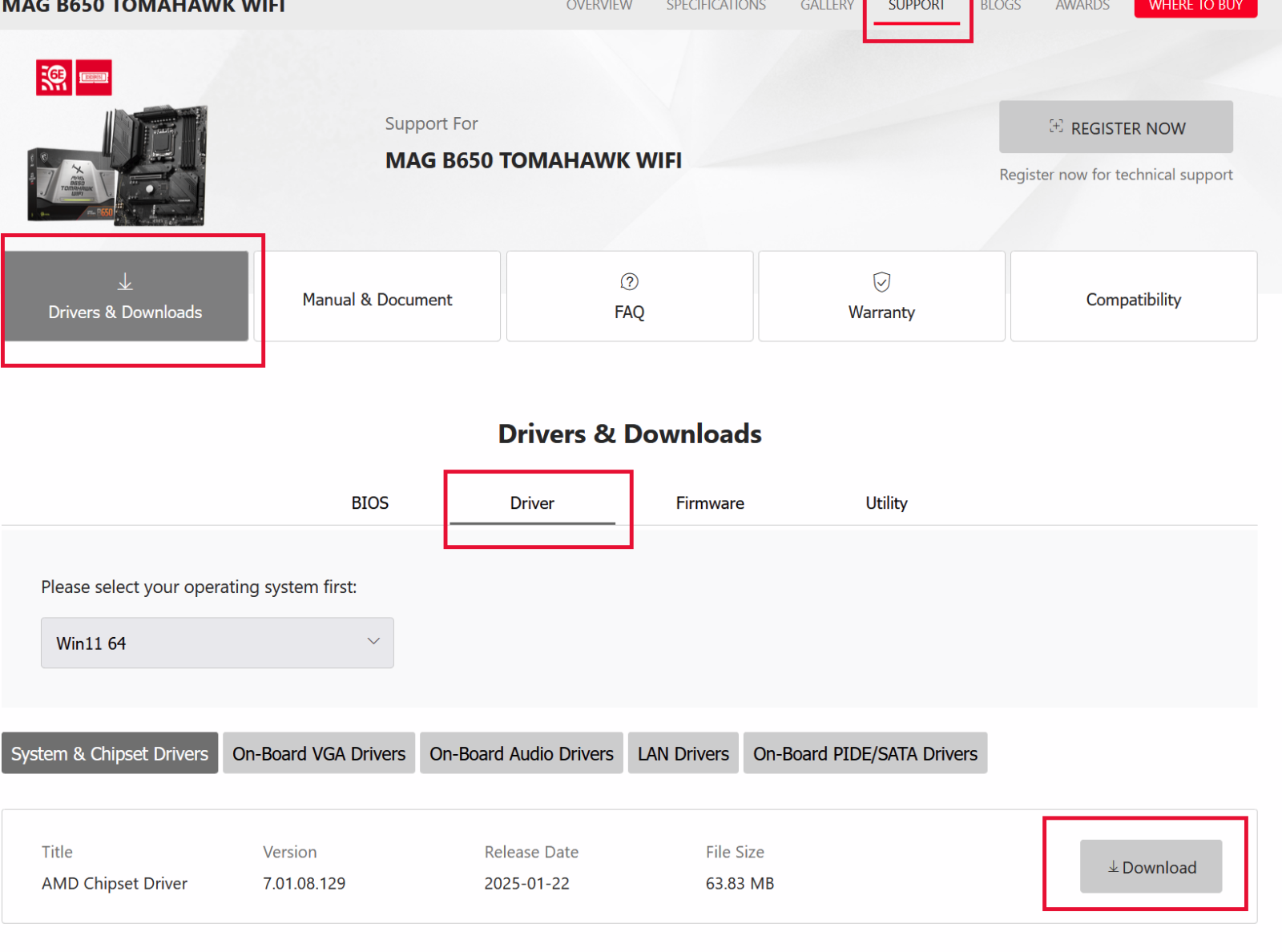Click the red WHERE TO BUY button
1282x952 pixels.
(x=1195, y=6)
